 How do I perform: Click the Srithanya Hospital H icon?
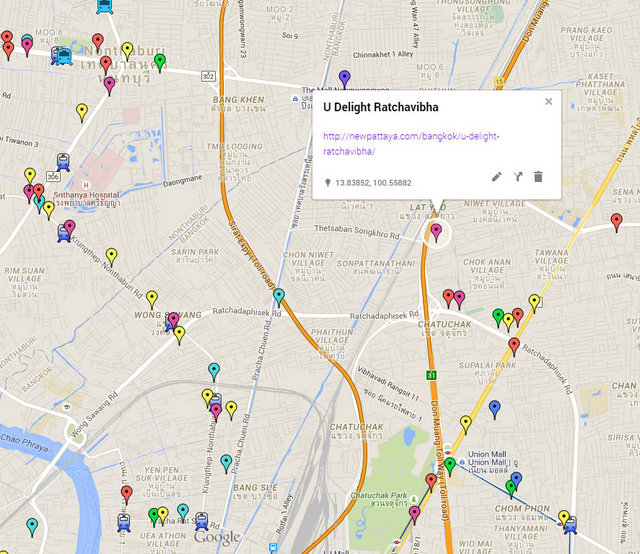[86, 185]
